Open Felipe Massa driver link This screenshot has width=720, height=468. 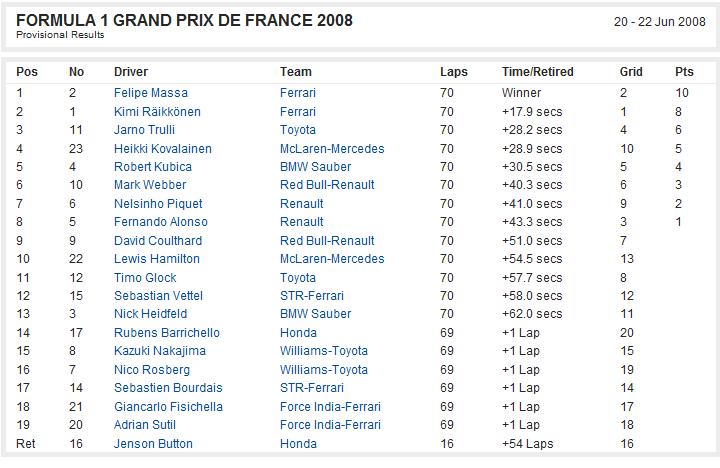(x=151, y=93)
